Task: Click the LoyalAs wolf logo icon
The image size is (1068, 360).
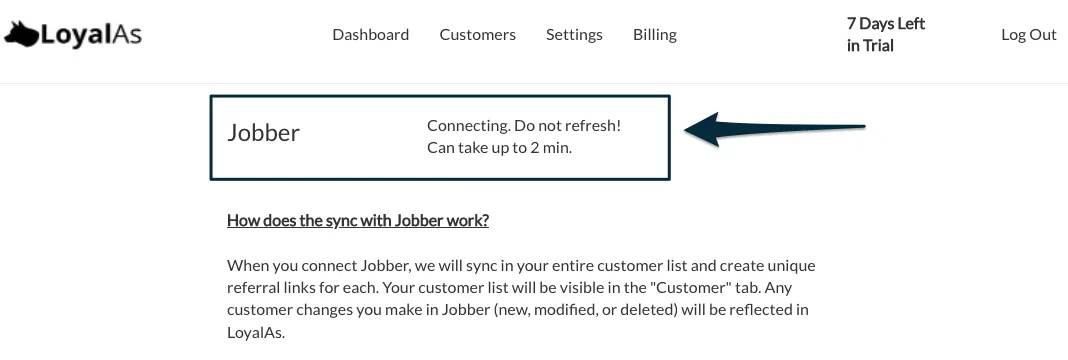Action: click(x=22, y=34)
